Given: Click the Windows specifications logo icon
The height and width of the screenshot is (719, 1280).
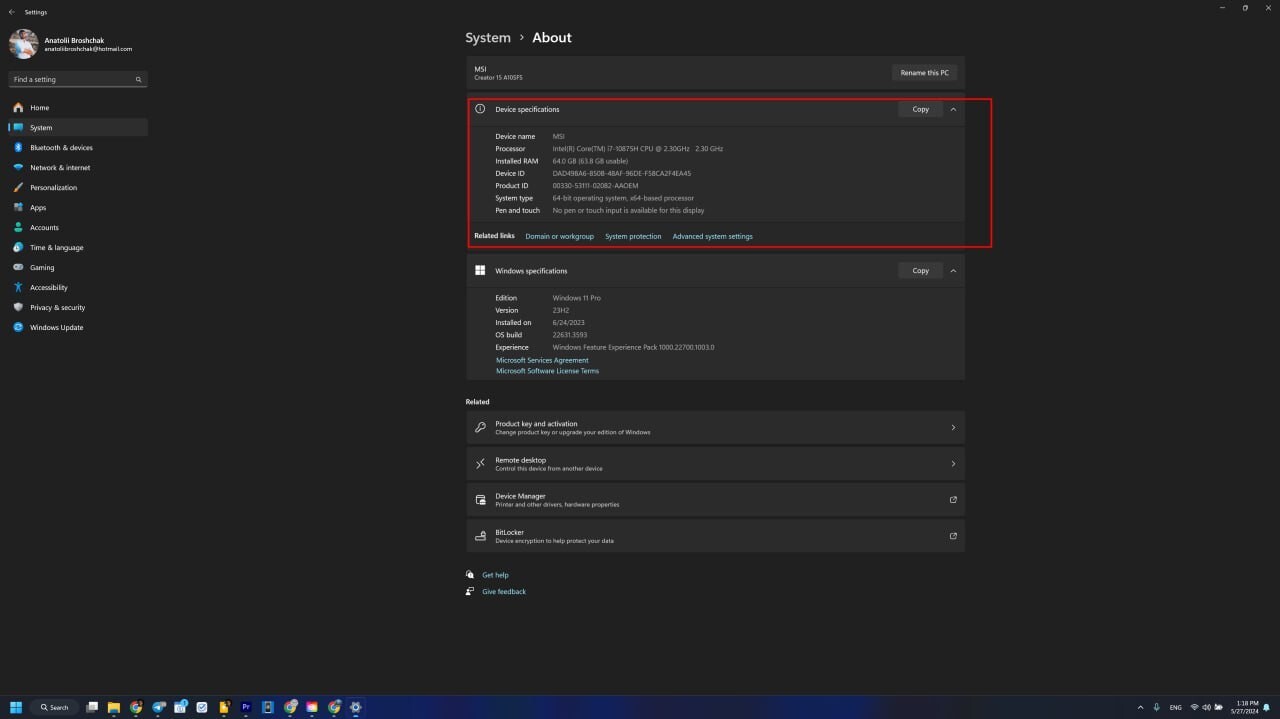Looking at the screenshot, I should 480,270.
